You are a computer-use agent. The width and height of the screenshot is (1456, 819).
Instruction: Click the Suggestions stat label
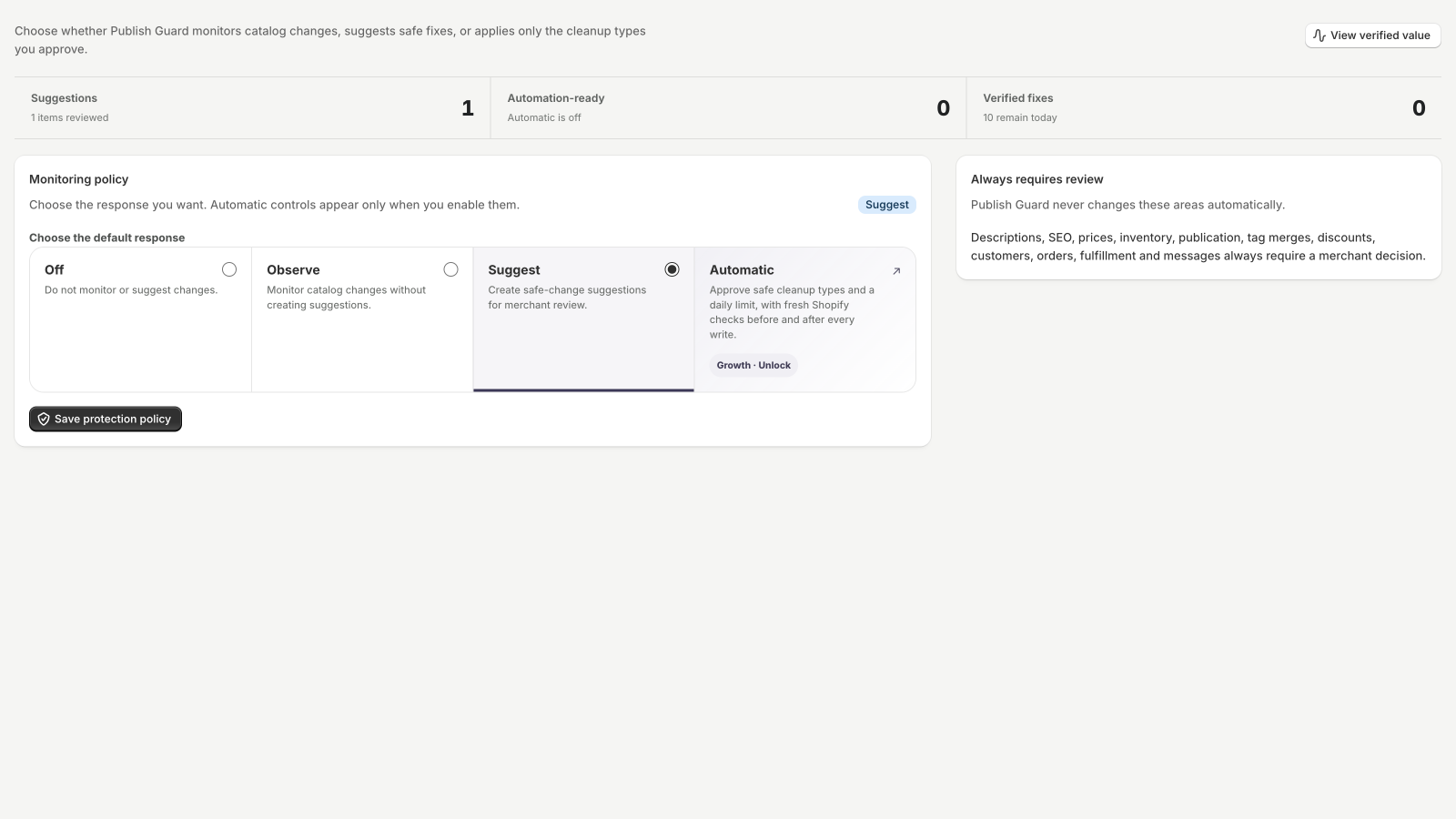pos(64,98)
